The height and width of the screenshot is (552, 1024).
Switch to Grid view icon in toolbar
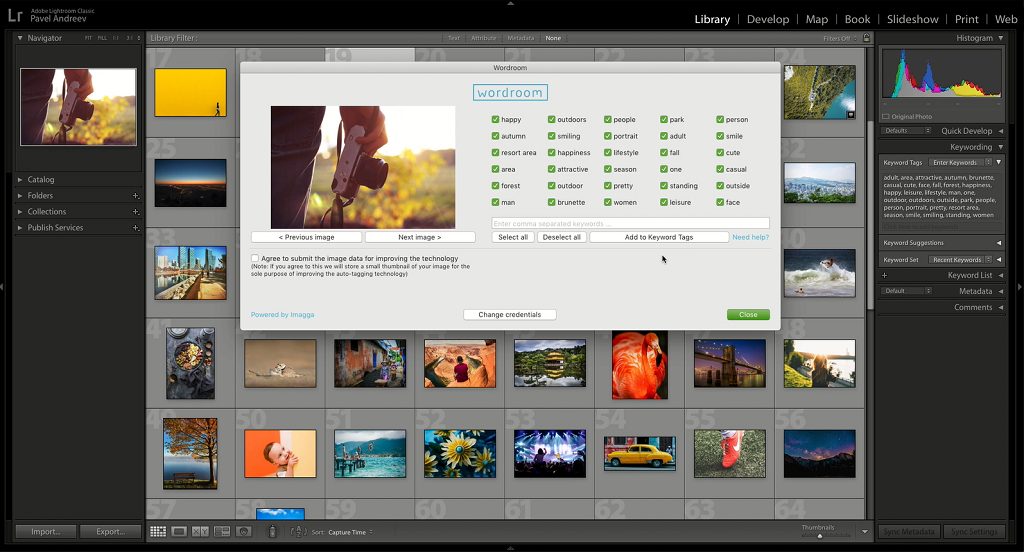158,532
